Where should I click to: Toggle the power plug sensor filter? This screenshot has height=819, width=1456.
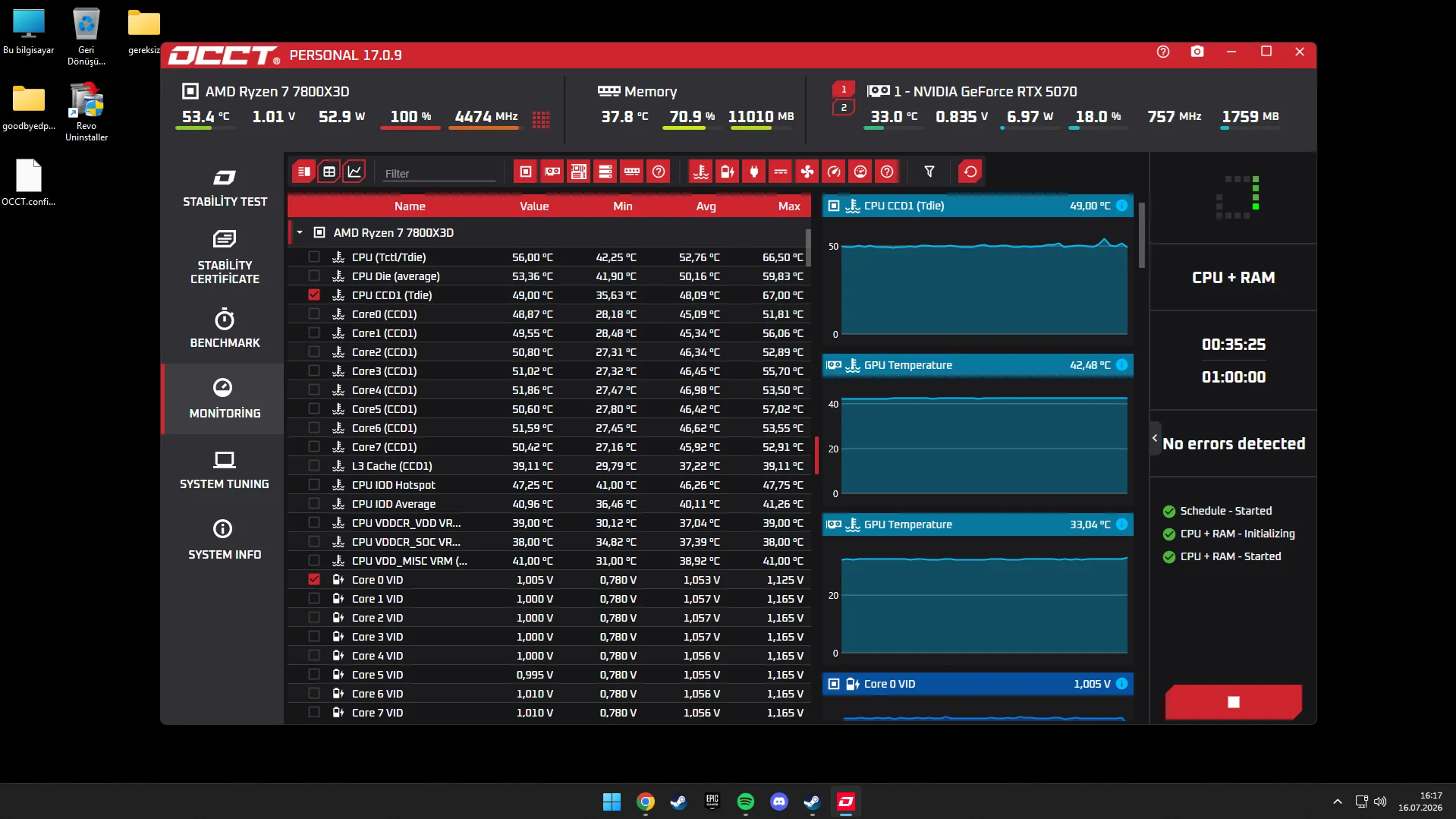click(x=753, y=172)
